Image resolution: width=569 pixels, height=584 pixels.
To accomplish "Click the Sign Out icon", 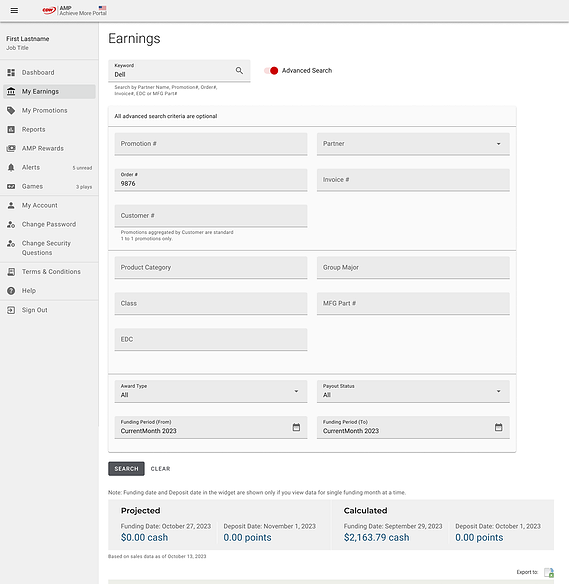I will coord(11,310).
